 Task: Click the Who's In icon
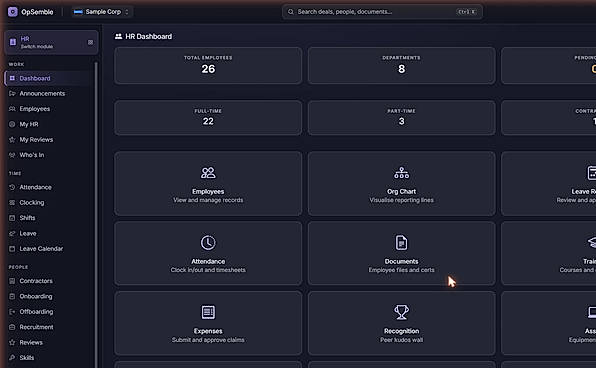pyautogui.click(x=12, y=155)
